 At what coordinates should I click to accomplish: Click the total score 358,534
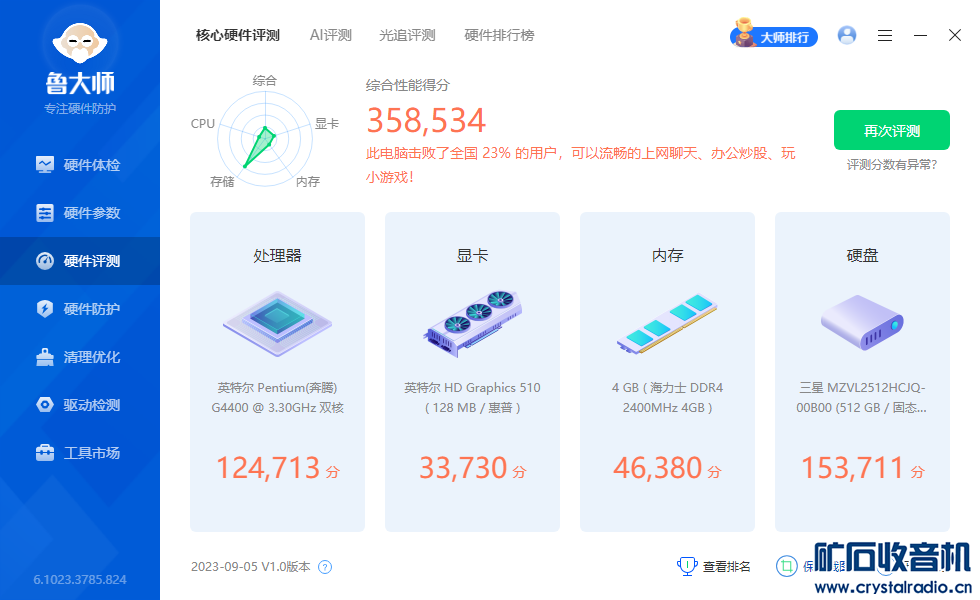[x=426, y=120]
